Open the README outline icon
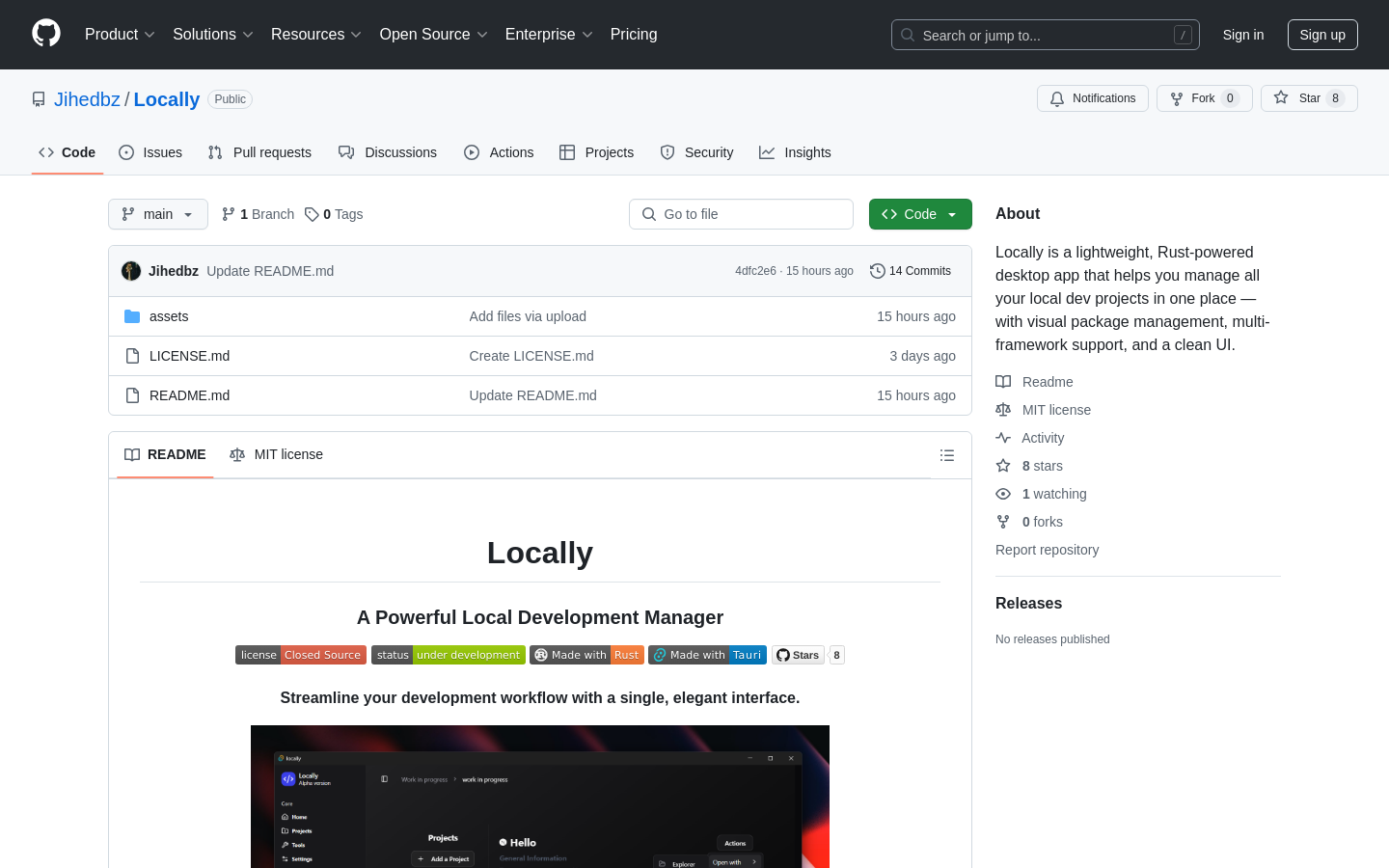Screen dimensions: 1389x868 (x=947, y=455)
